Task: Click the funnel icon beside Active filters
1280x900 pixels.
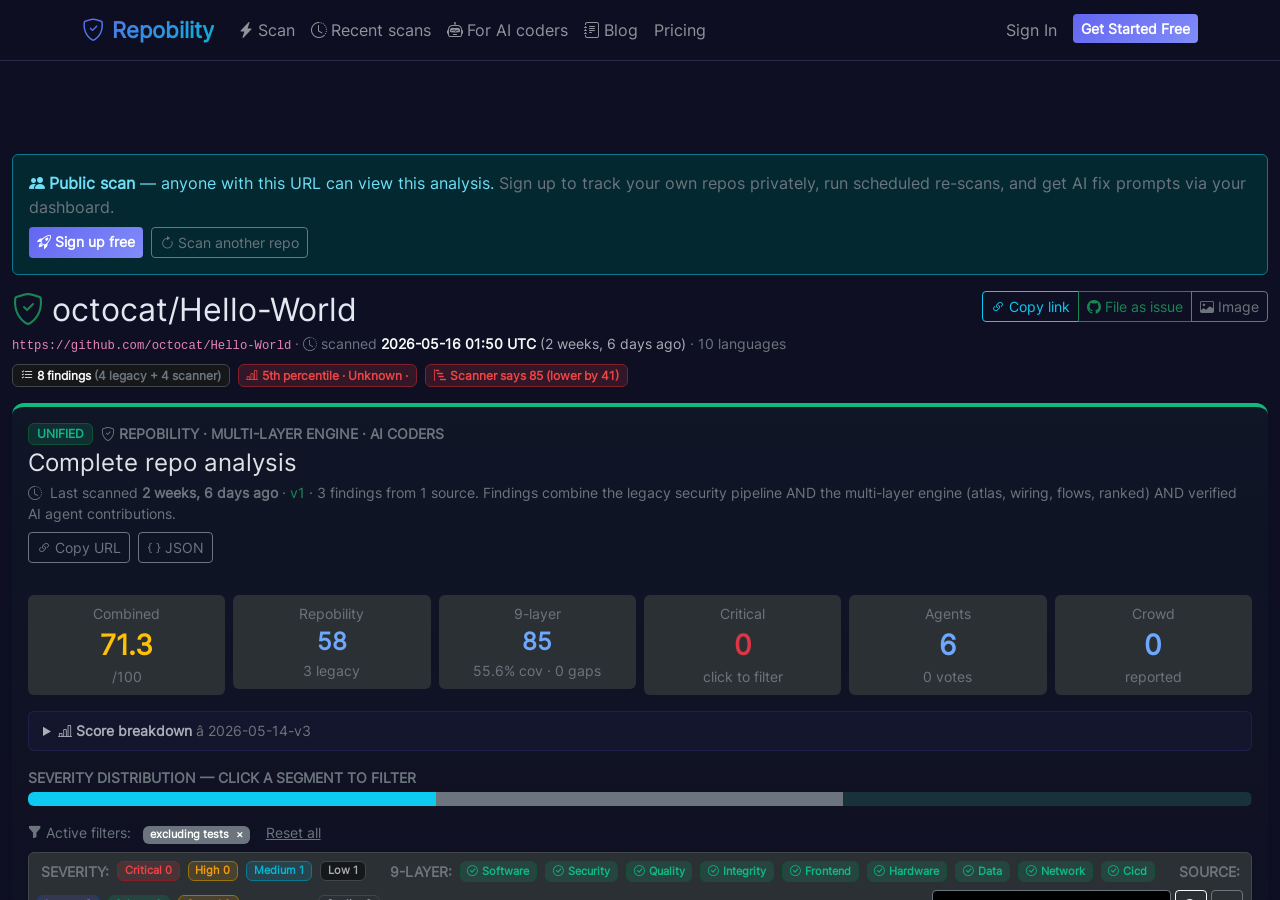Action: click(35, 833)
